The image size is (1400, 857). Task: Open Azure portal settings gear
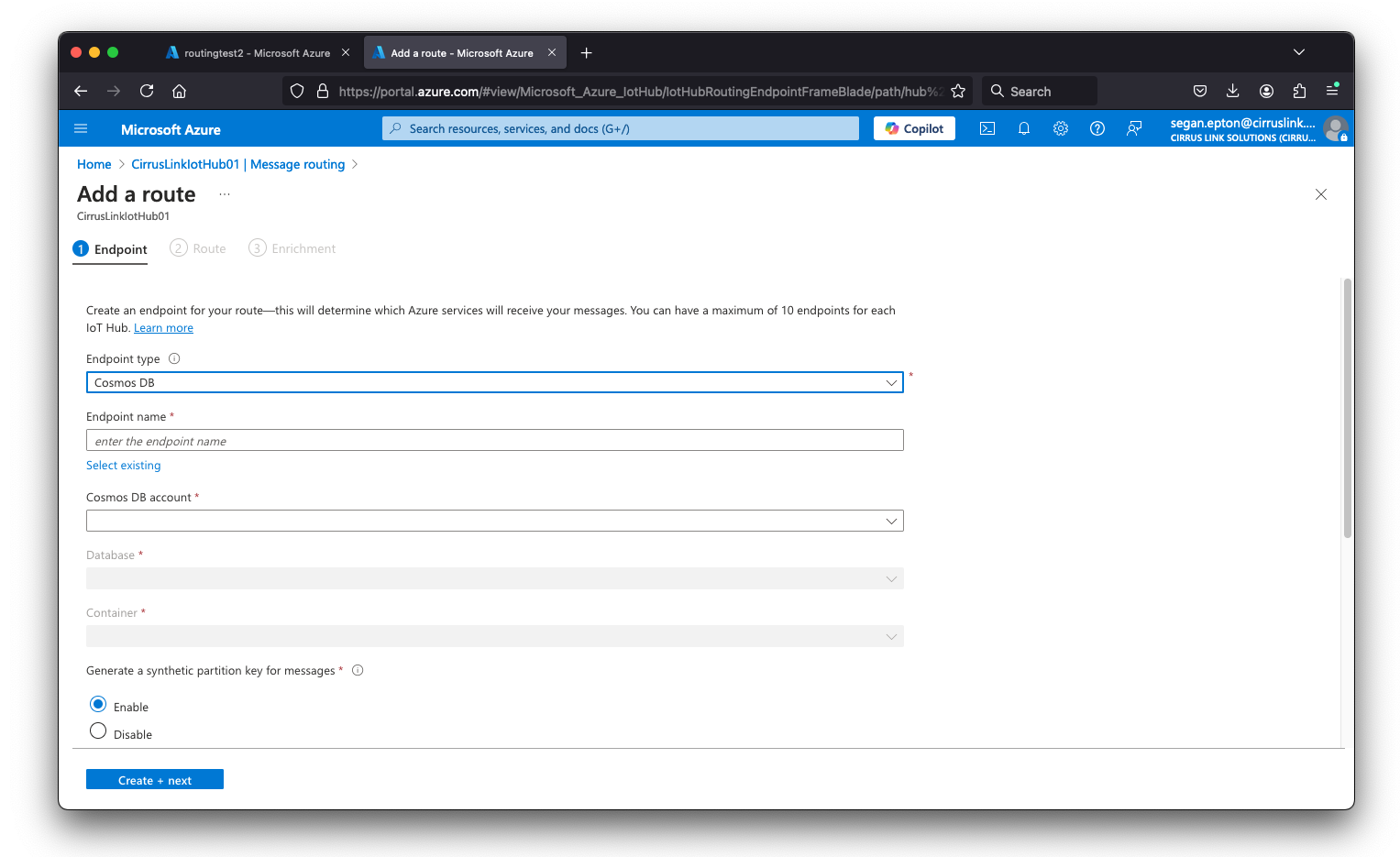click(x=1061, y=129)
